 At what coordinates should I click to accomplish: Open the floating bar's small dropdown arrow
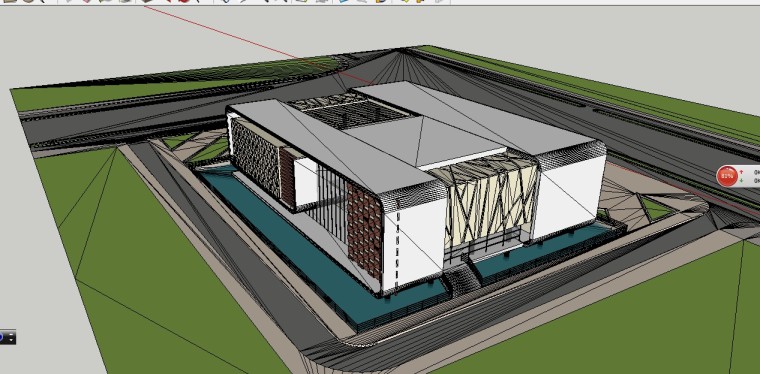pyautogui.click(x=11, y=340)
